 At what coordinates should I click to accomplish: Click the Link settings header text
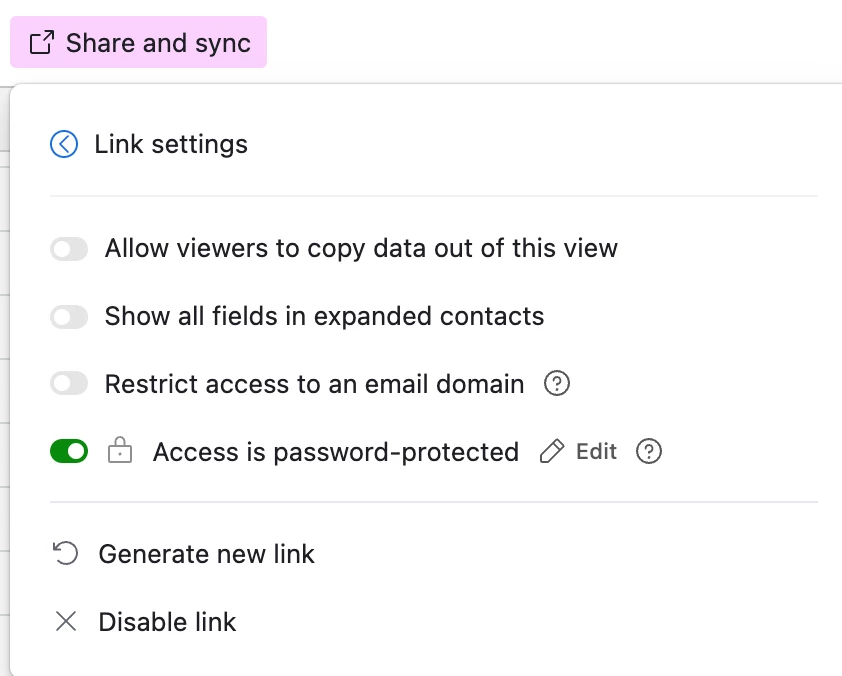[x=171, y=144]
